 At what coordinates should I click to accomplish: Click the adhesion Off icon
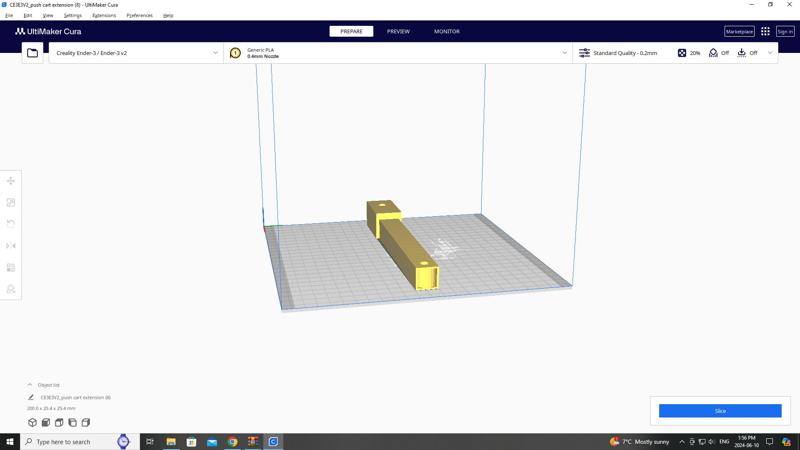pyautogui.click(x=741, y=53)
